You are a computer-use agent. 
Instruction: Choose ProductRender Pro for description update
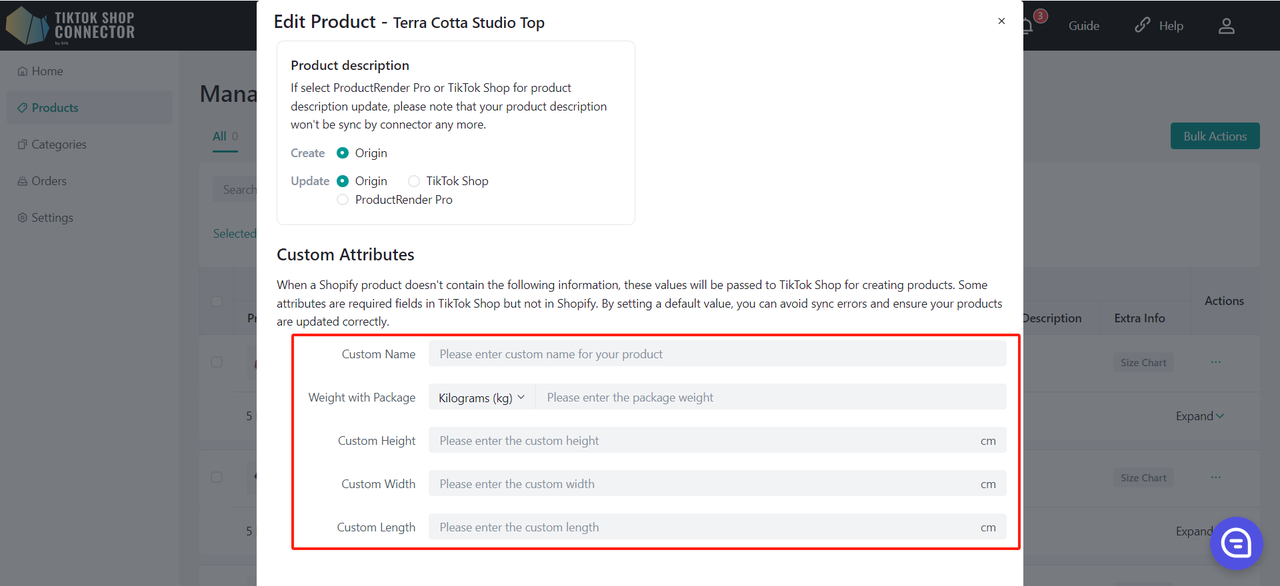[x=343, y=200]
